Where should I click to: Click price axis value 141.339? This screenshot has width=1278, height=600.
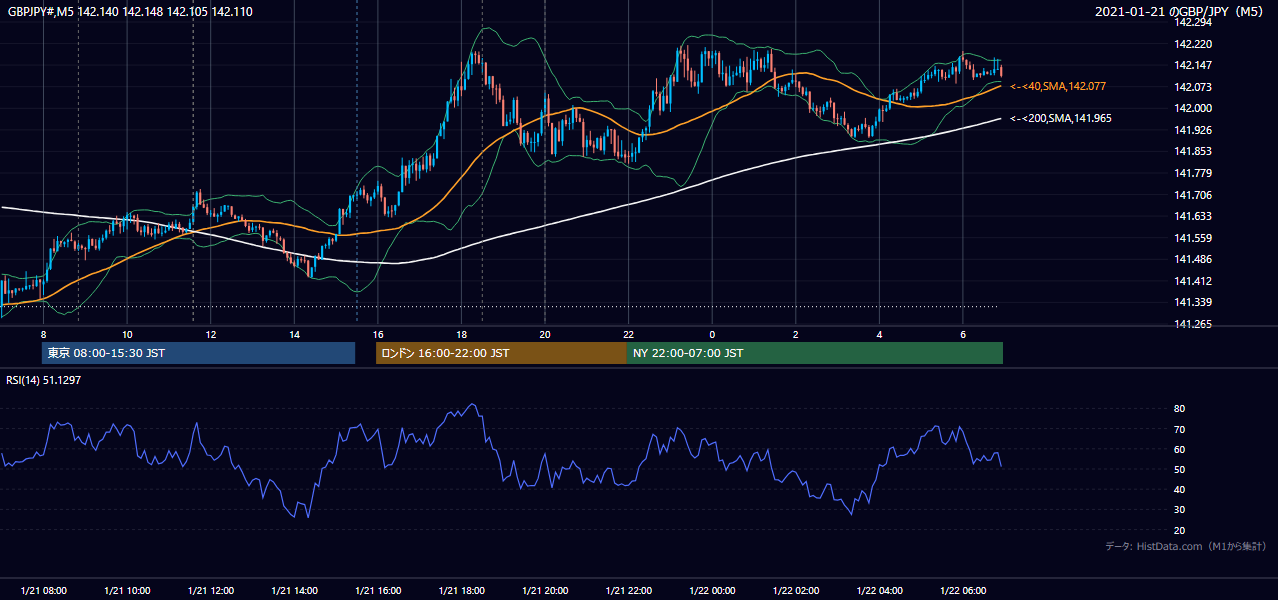tap(1193, 302)
